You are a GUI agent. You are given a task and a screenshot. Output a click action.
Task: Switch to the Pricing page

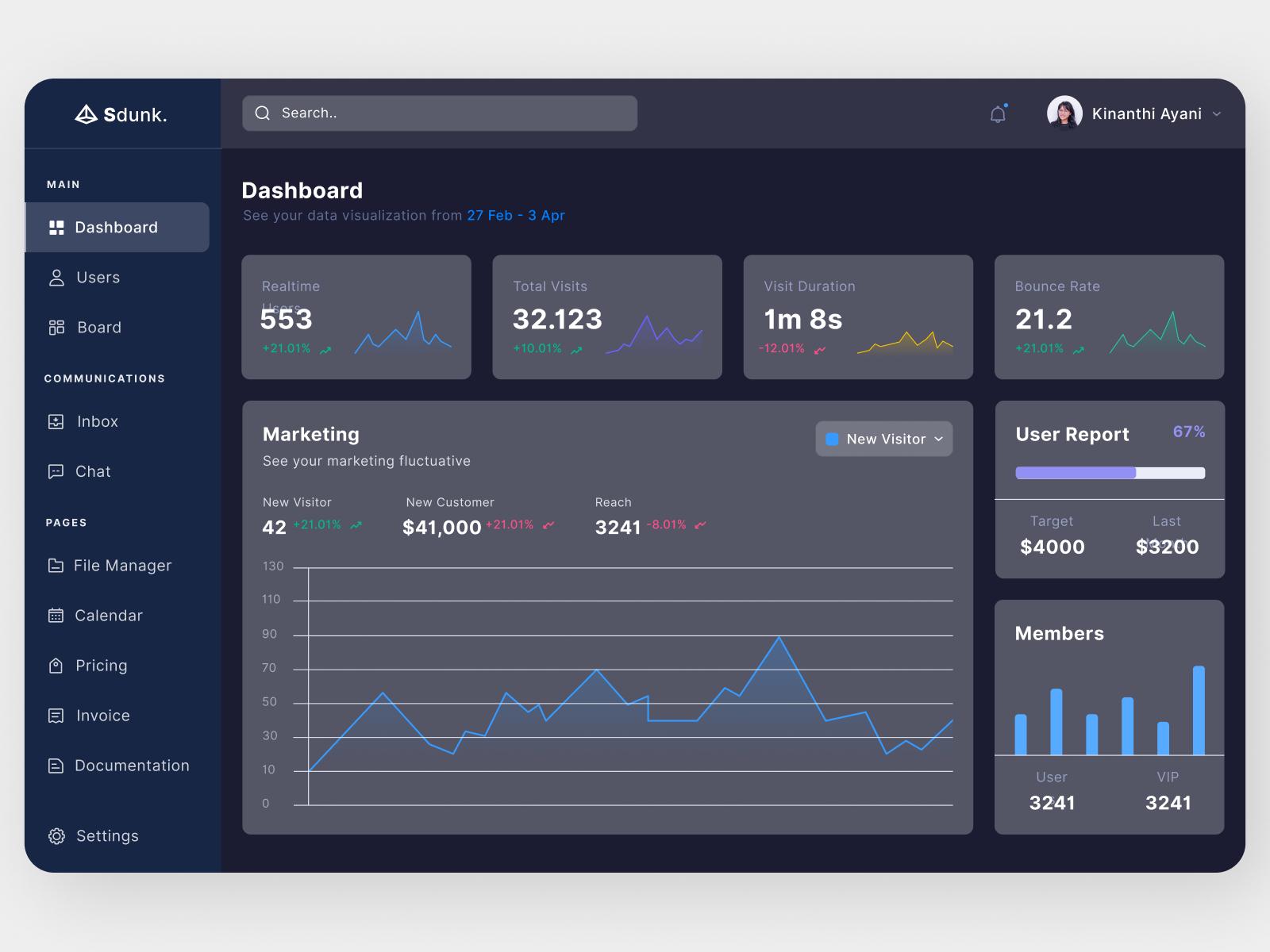tap(101, 666)
